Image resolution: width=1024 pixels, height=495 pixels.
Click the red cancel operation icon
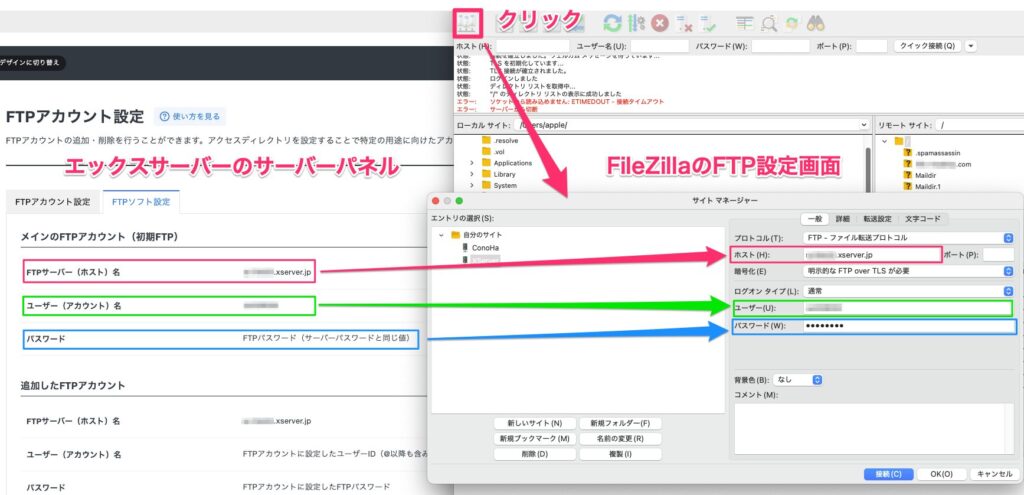(660, 24)
